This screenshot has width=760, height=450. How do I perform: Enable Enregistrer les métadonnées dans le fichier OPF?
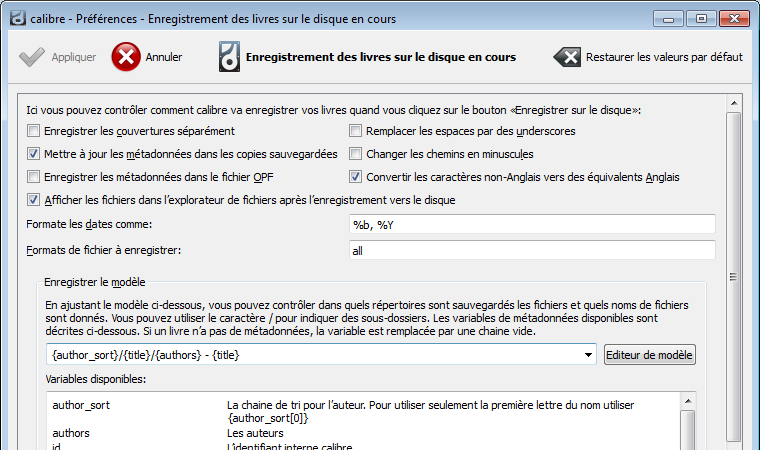pos(33,177)
